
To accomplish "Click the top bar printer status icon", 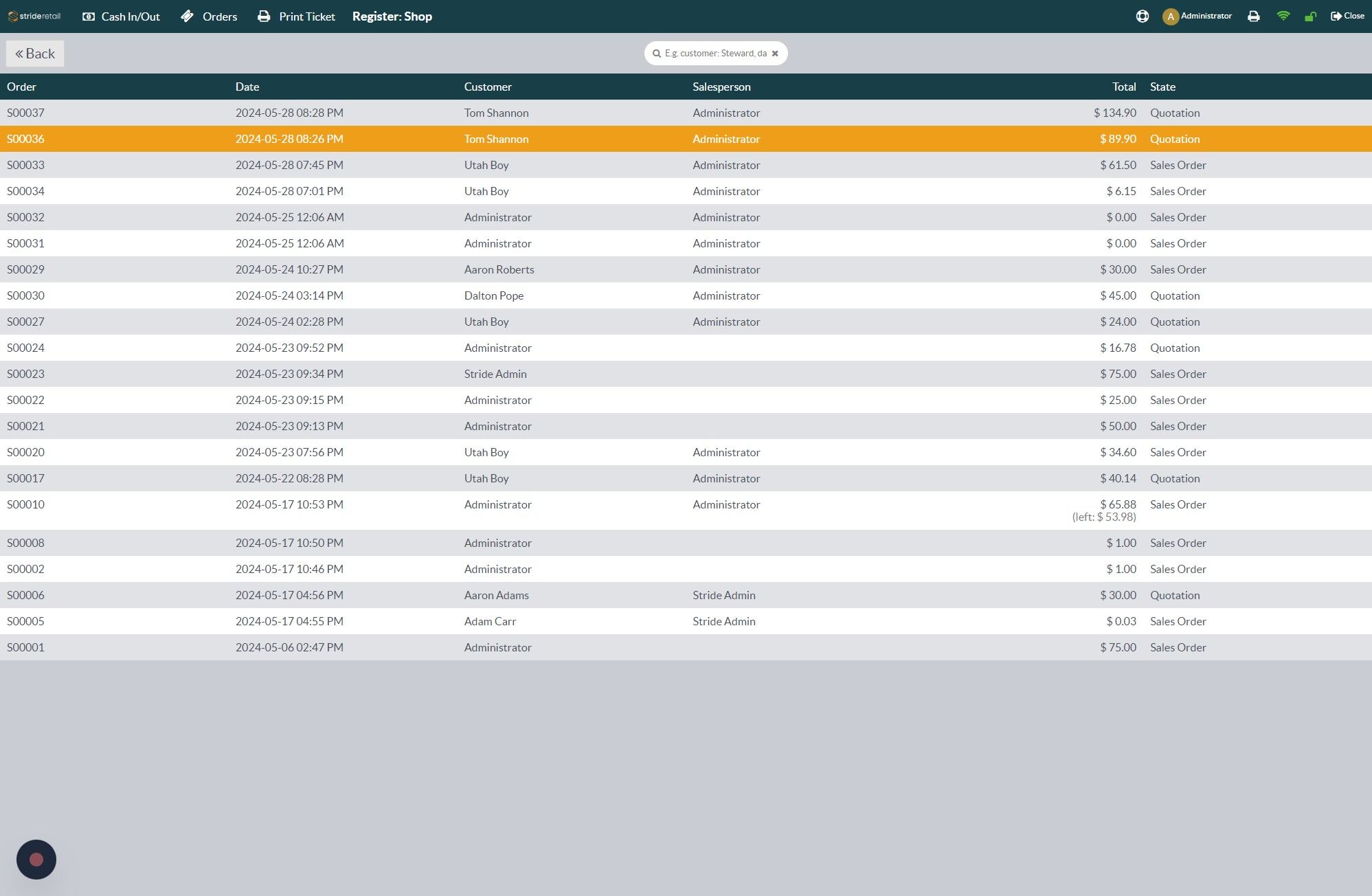I will [1254, 16].
